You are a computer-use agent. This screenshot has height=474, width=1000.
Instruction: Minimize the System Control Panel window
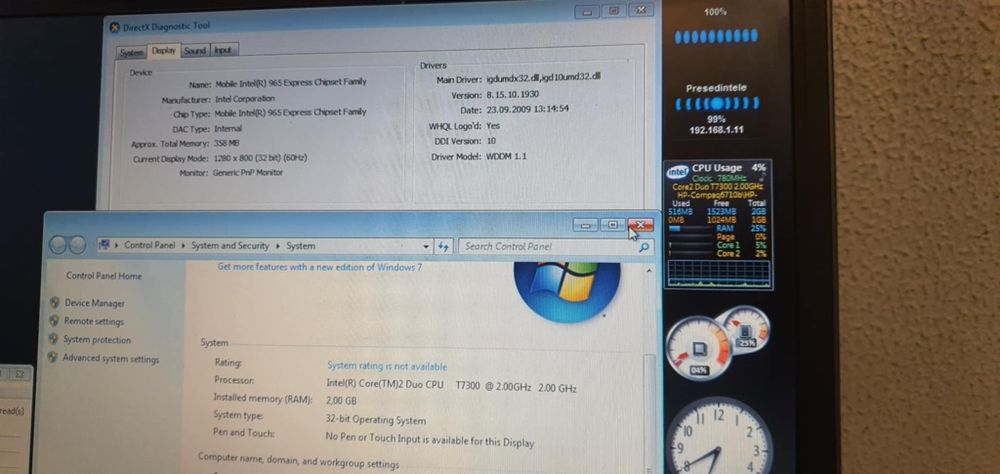(x=585, y=225)
